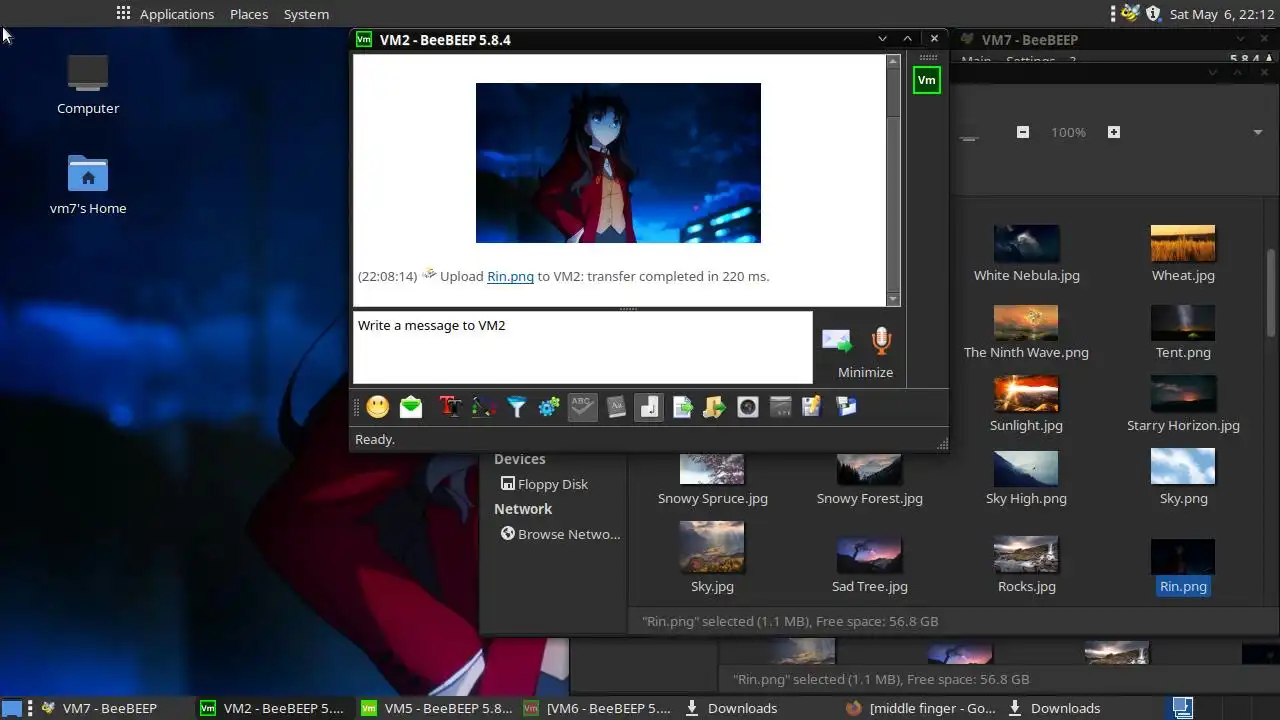
Task: Open the clock showing Sat May 6
Action: tap(1222, 14)
